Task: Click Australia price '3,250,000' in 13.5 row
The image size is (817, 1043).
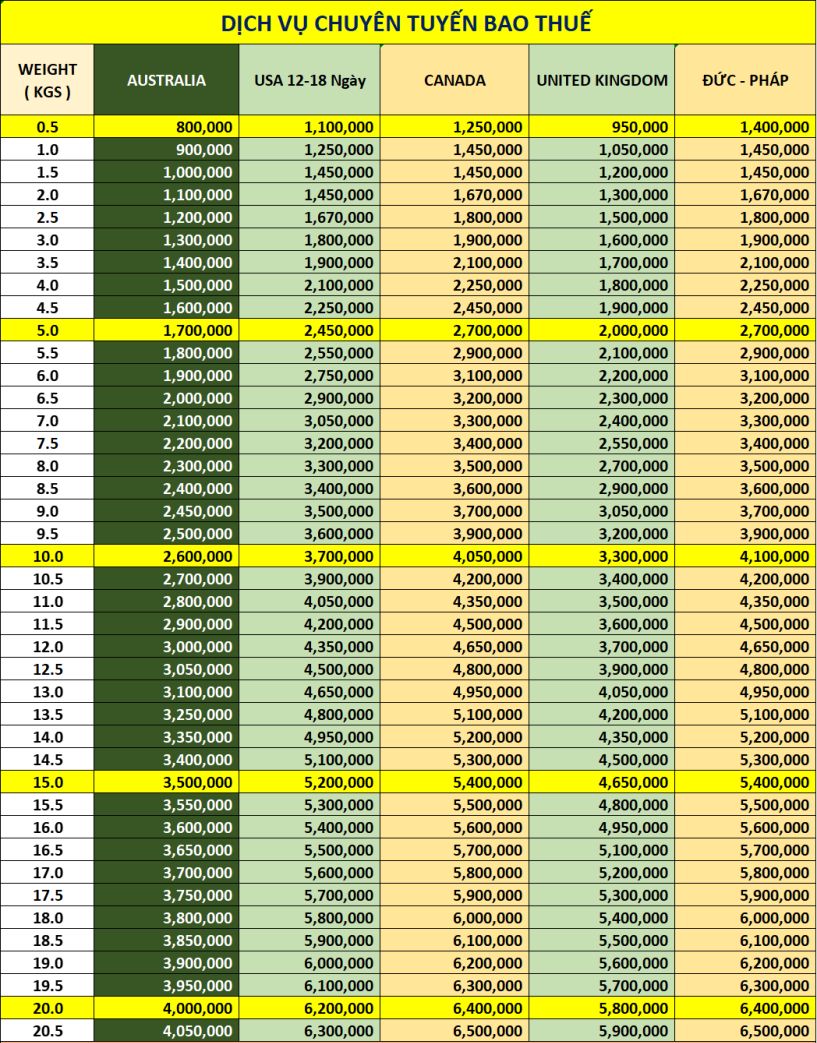Action: click(166, 714)
